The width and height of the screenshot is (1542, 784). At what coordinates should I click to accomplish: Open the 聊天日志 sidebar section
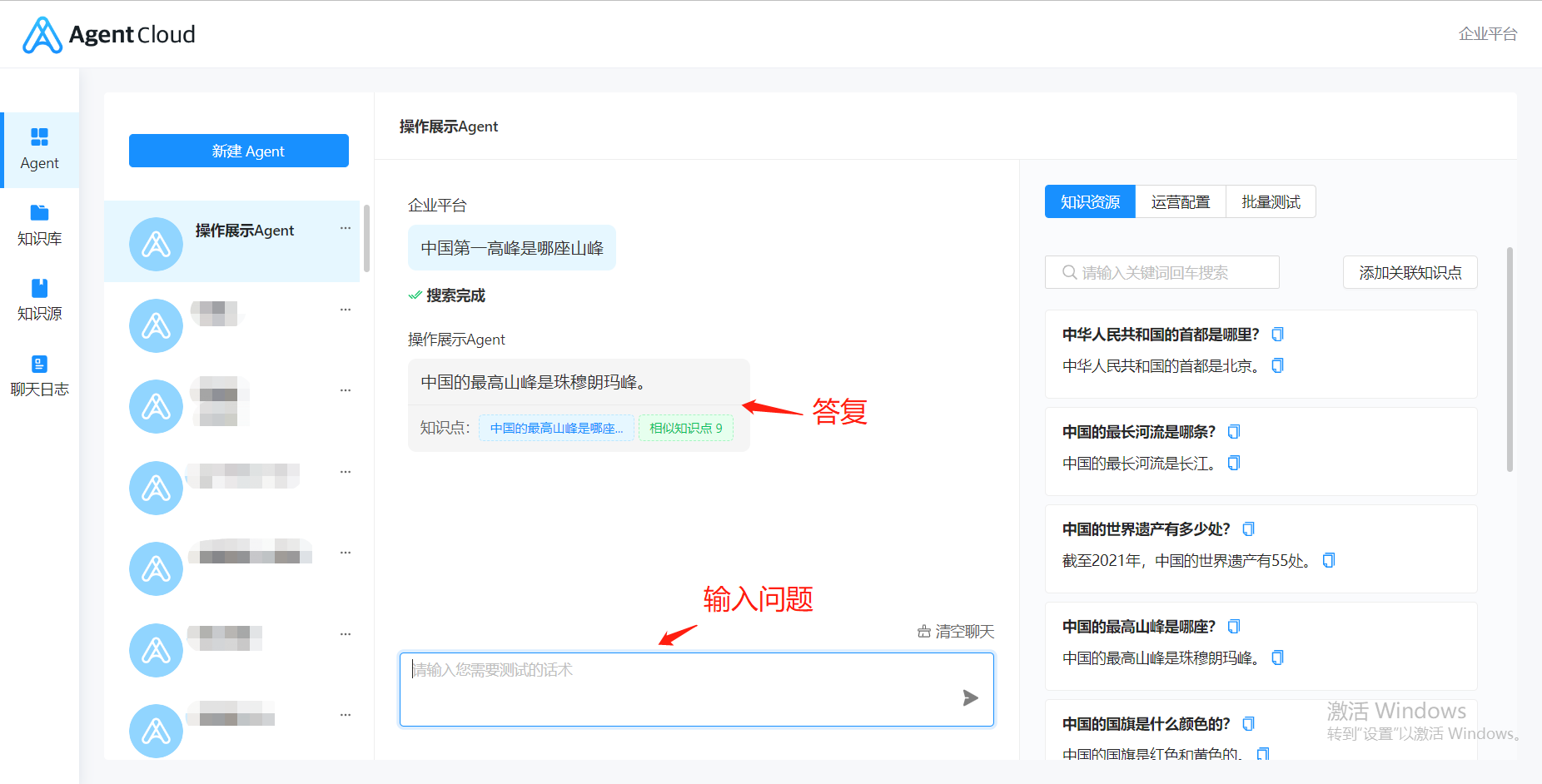point(39,376)
